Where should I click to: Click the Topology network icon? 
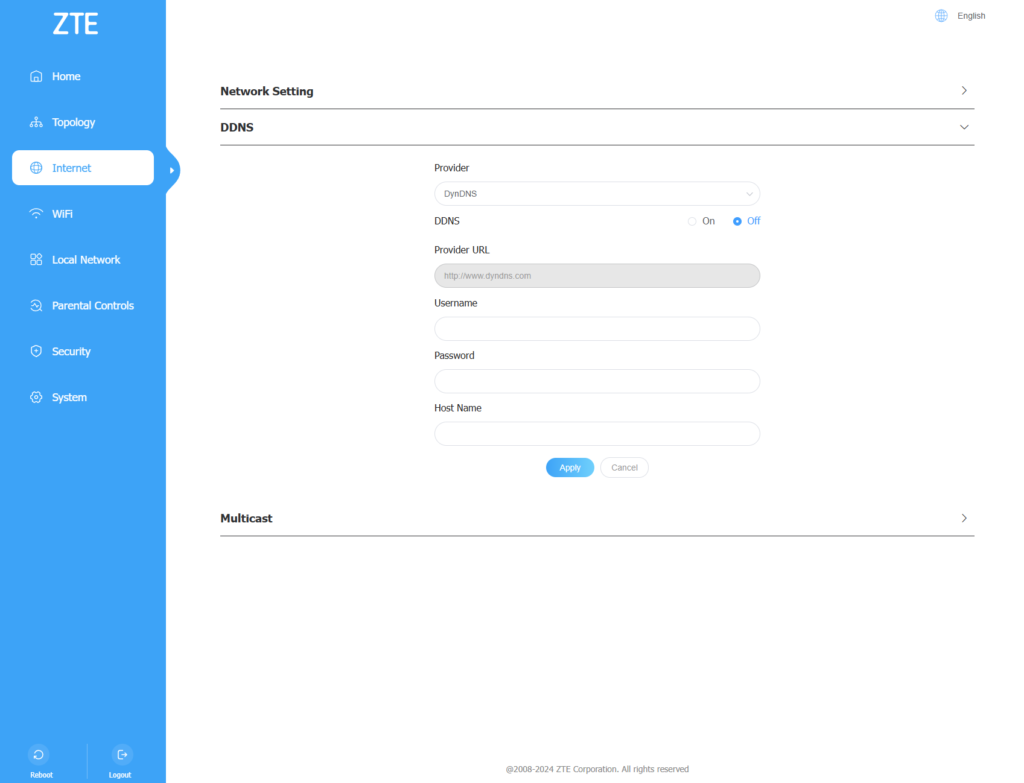point(37,123)
